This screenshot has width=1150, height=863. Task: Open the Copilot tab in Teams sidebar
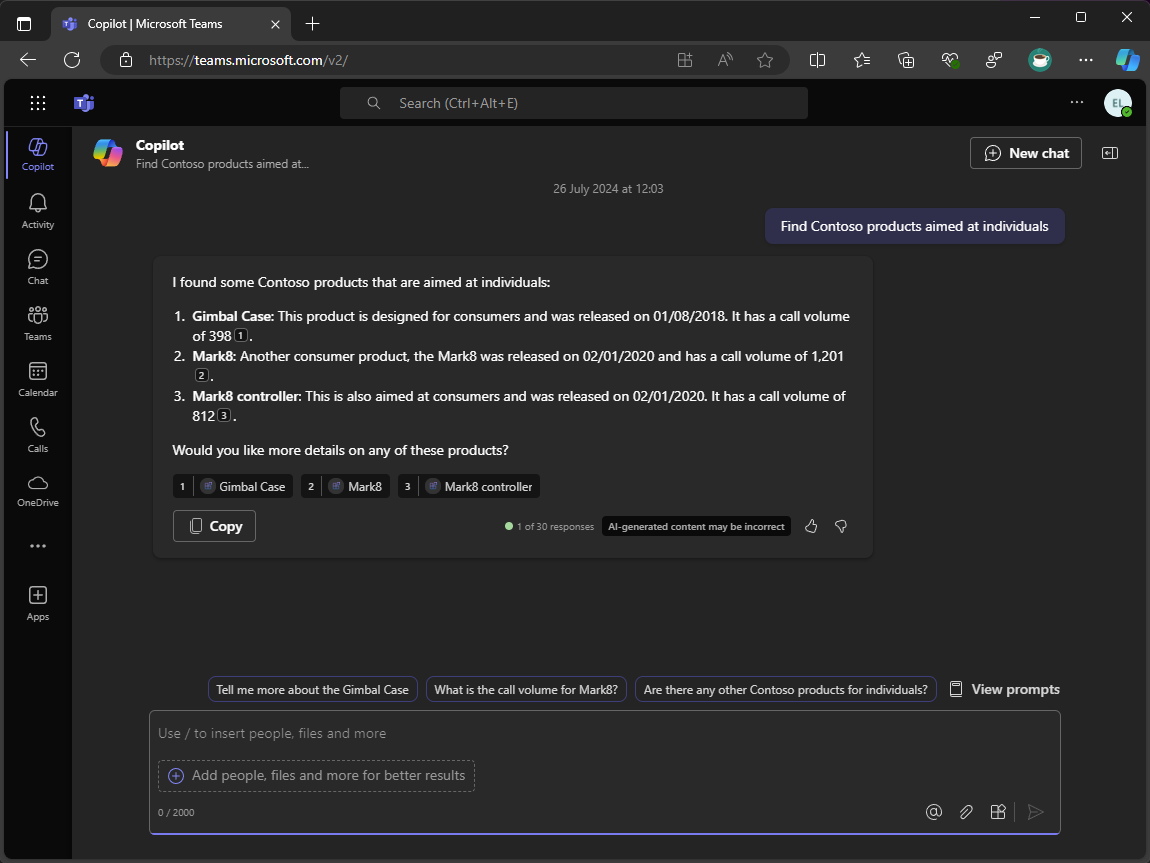point(37,154)
